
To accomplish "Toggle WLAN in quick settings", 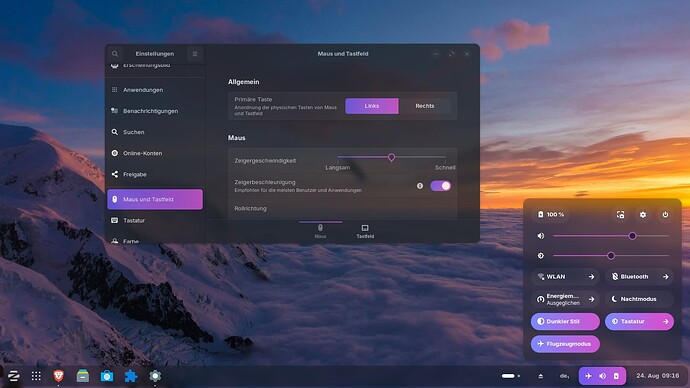I will click(x=558, y=277).
